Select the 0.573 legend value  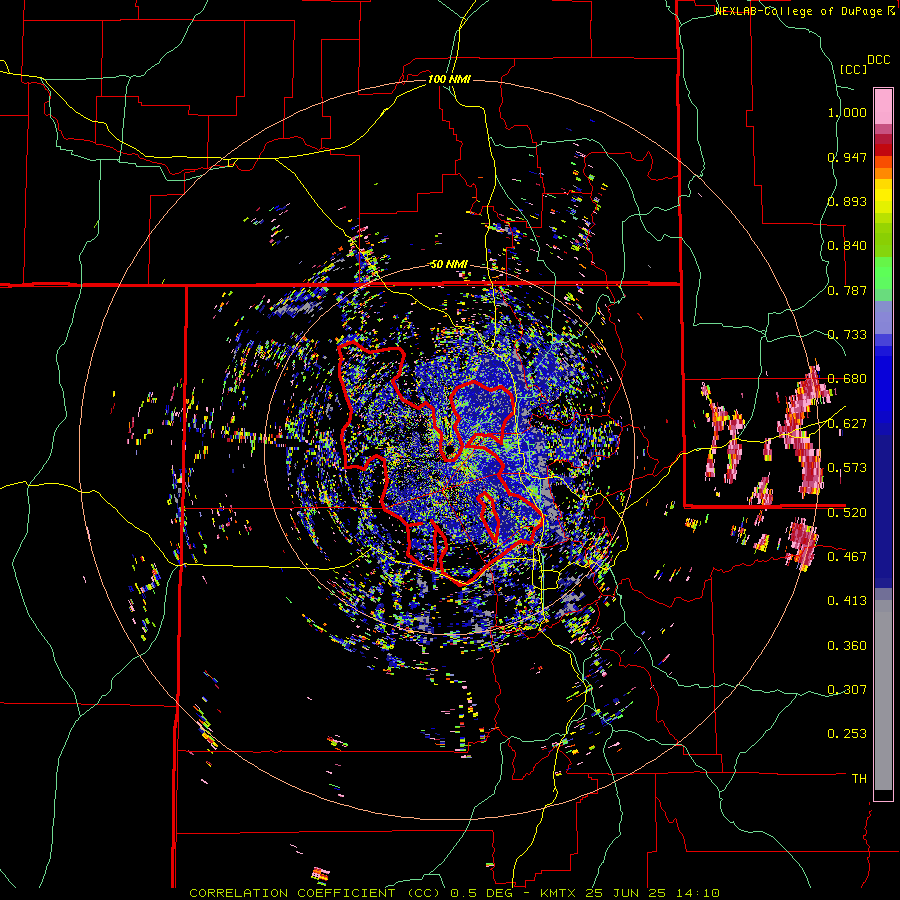point(847,468)
